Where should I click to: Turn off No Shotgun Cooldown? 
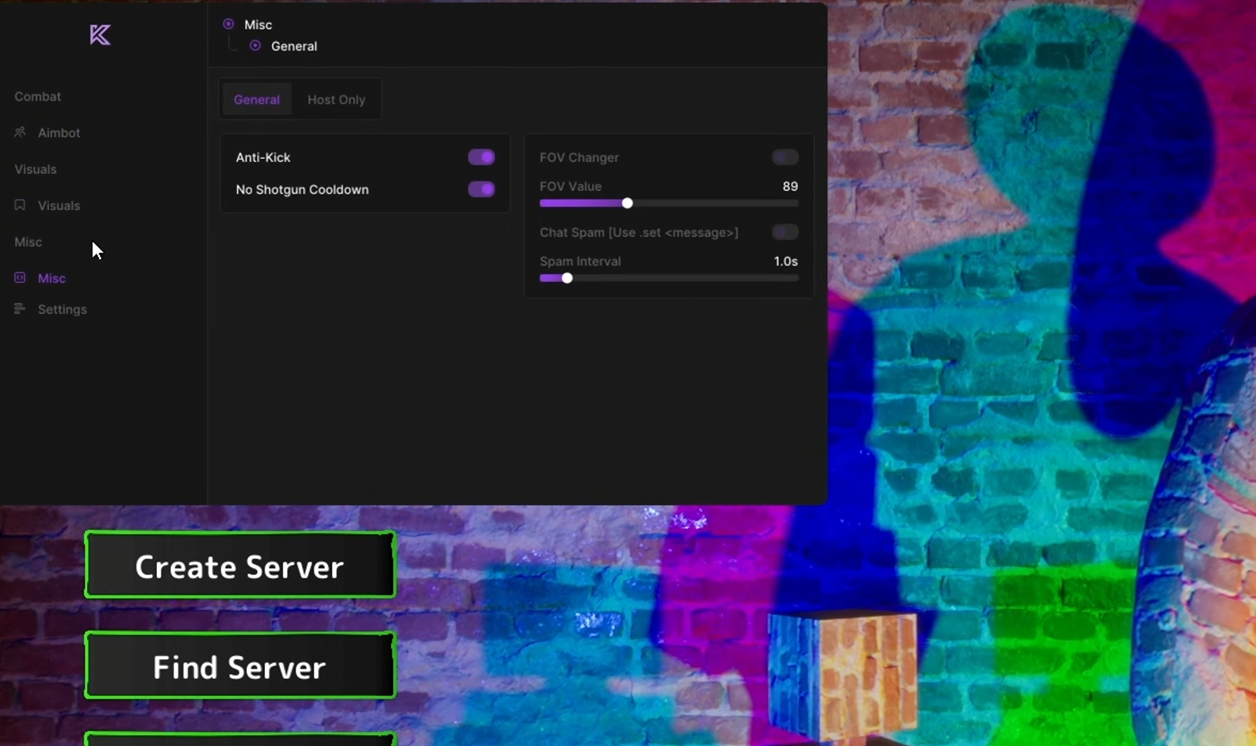(481, 189)
